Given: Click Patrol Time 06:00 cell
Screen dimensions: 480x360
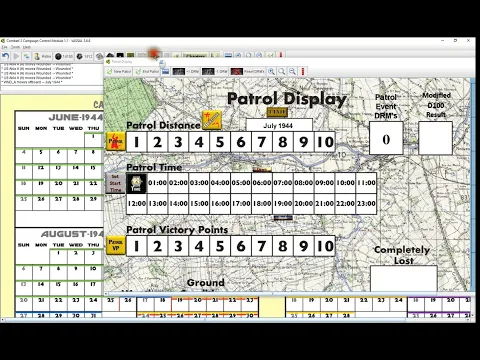Looking at the screenshot, I should [x=262, y=183].
